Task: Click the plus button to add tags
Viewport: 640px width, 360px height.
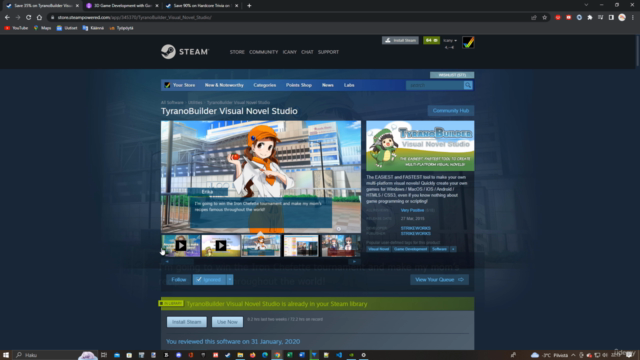Action: click(453, 249)
